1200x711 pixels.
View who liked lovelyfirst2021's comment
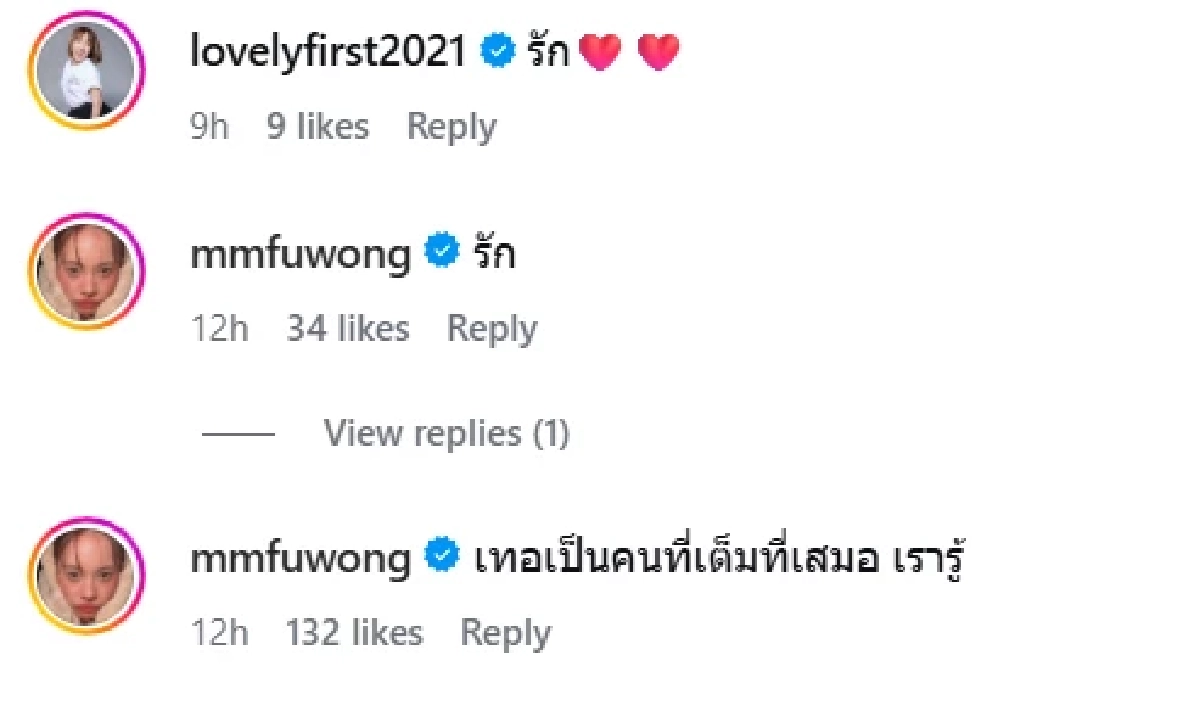click(x=317, y=126)
